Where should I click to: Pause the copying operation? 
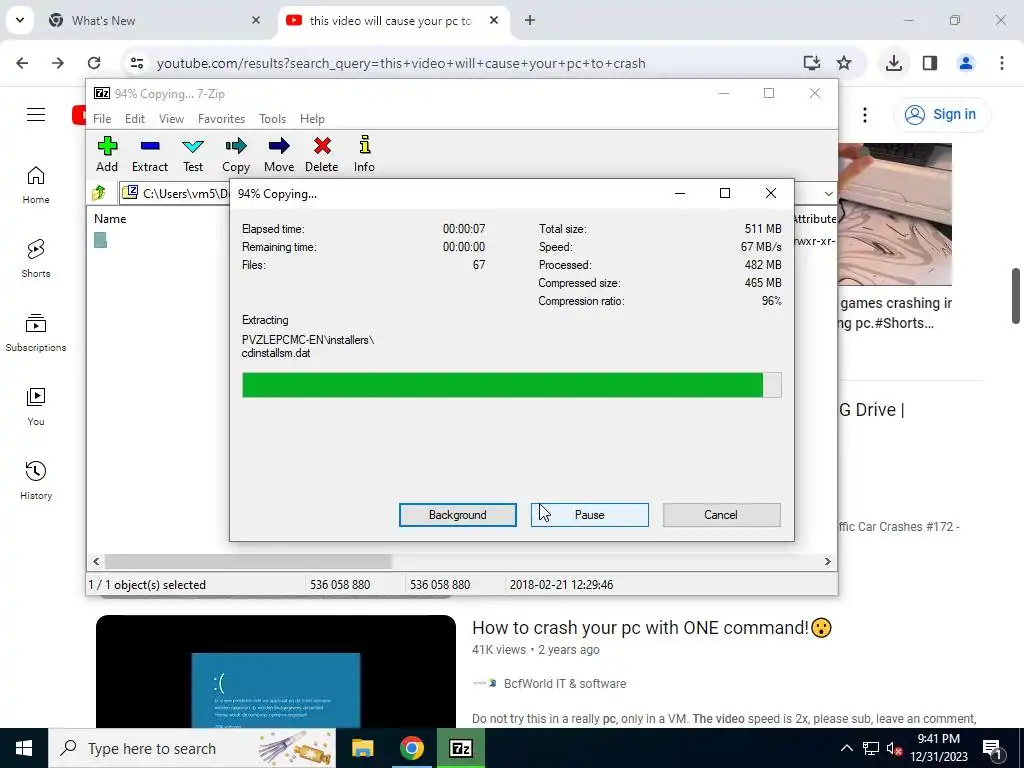point(590,515)
